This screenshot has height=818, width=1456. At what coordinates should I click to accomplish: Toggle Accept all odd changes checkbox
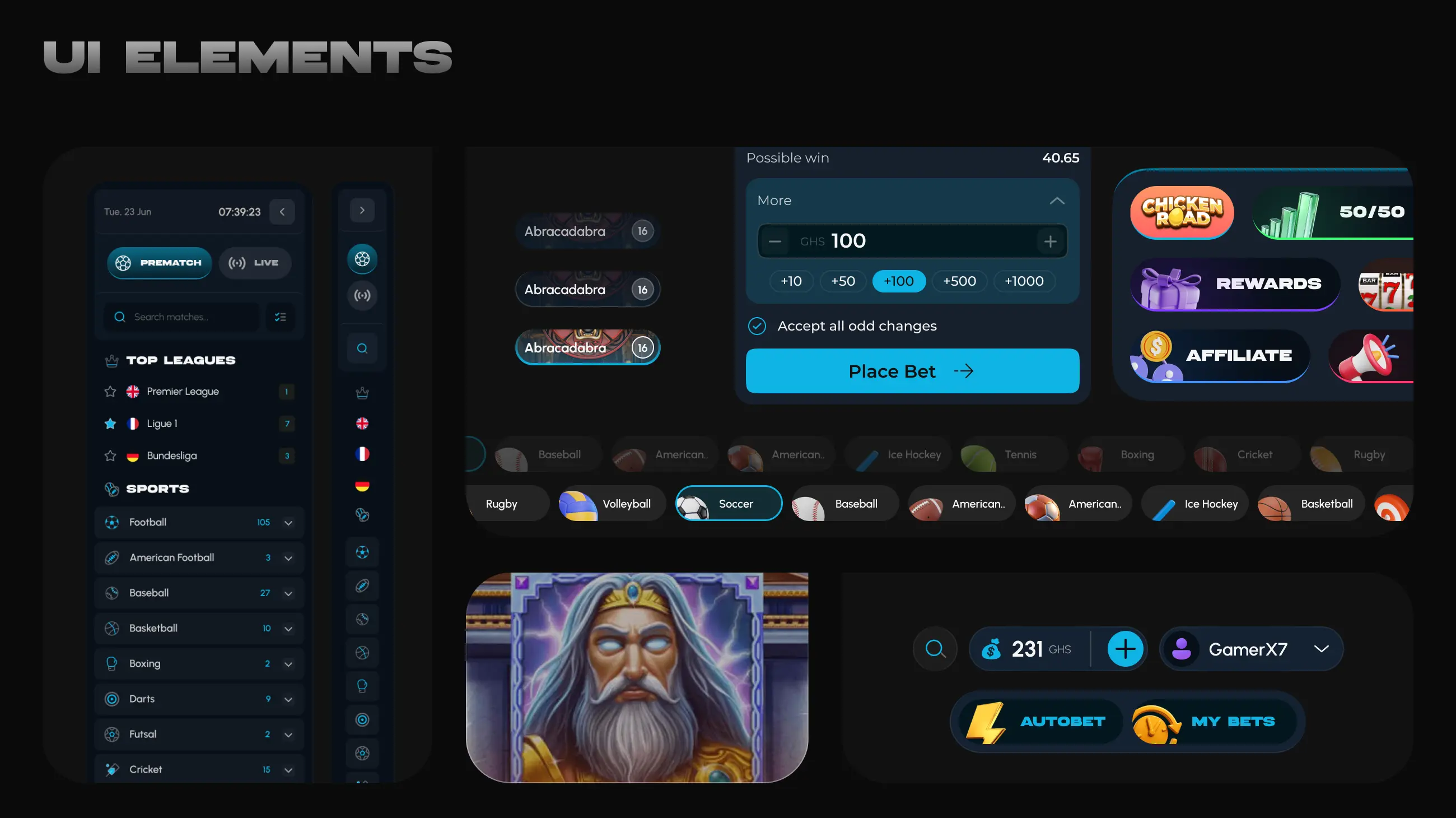pos(757,326)
